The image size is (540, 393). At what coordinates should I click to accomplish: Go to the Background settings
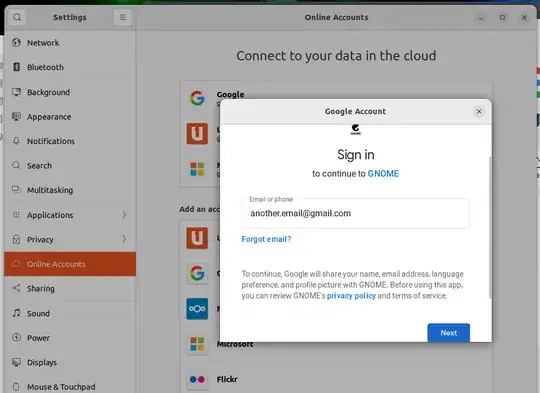click(x=70, y=92)
